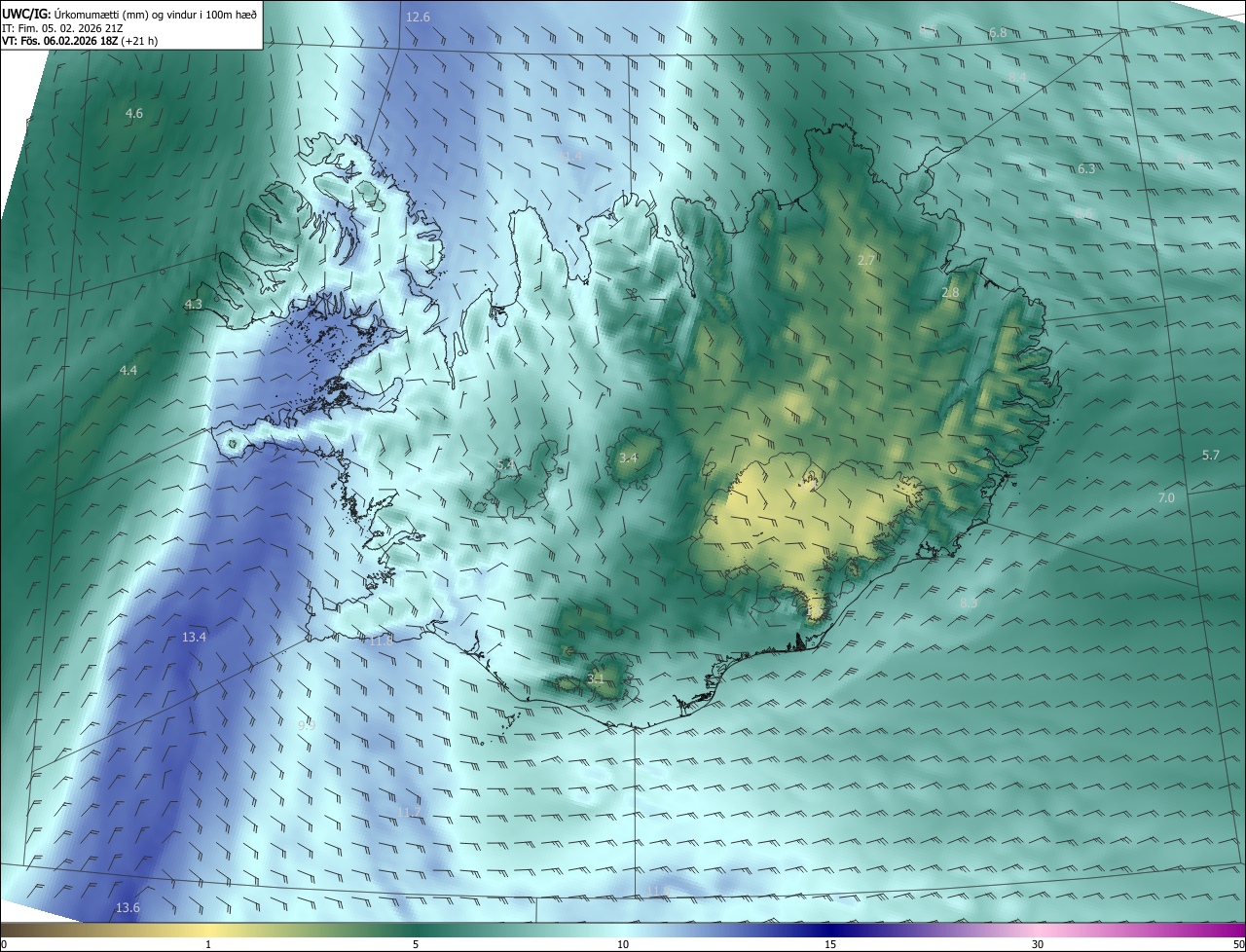Click the 3.1 value label on the glacier

point(597,678)
